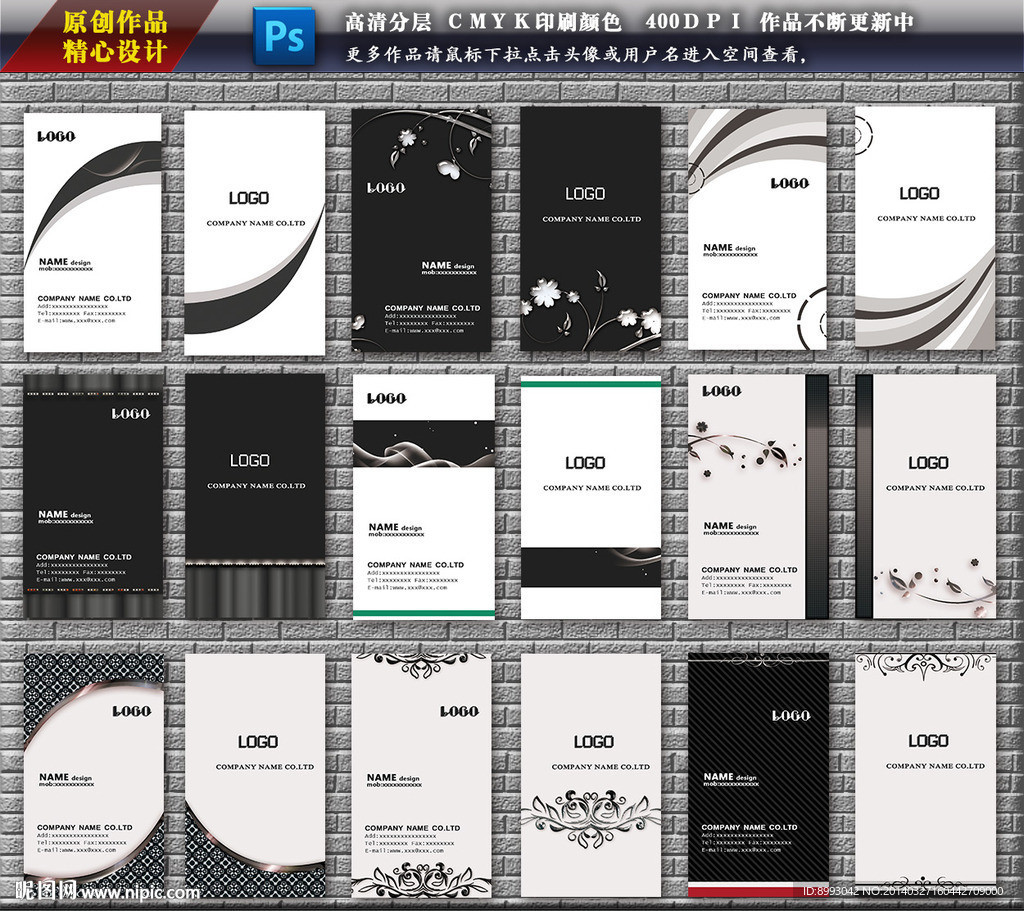
Task: Select the patterned-corner card with circular white center
Action: pyautogui.click(x=94, y=775)
